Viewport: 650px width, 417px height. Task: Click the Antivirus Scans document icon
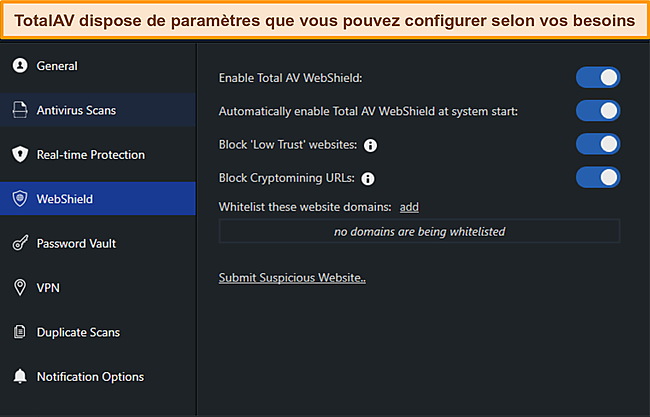click(x=19, y=110)
